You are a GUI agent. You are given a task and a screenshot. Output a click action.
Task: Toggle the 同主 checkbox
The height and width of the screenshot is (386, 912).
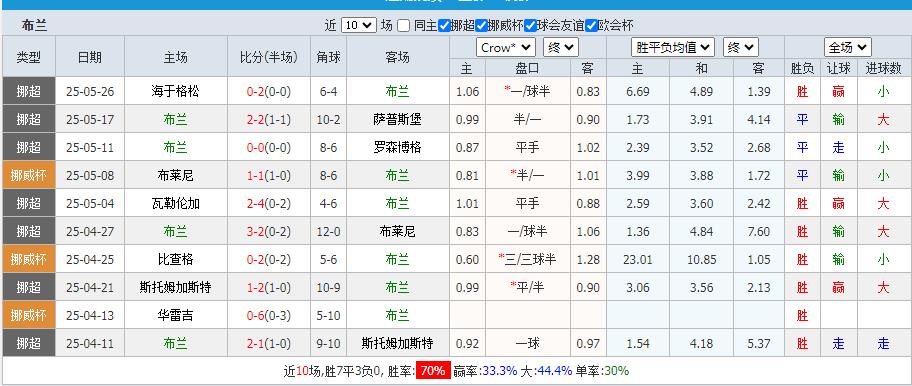404,26
